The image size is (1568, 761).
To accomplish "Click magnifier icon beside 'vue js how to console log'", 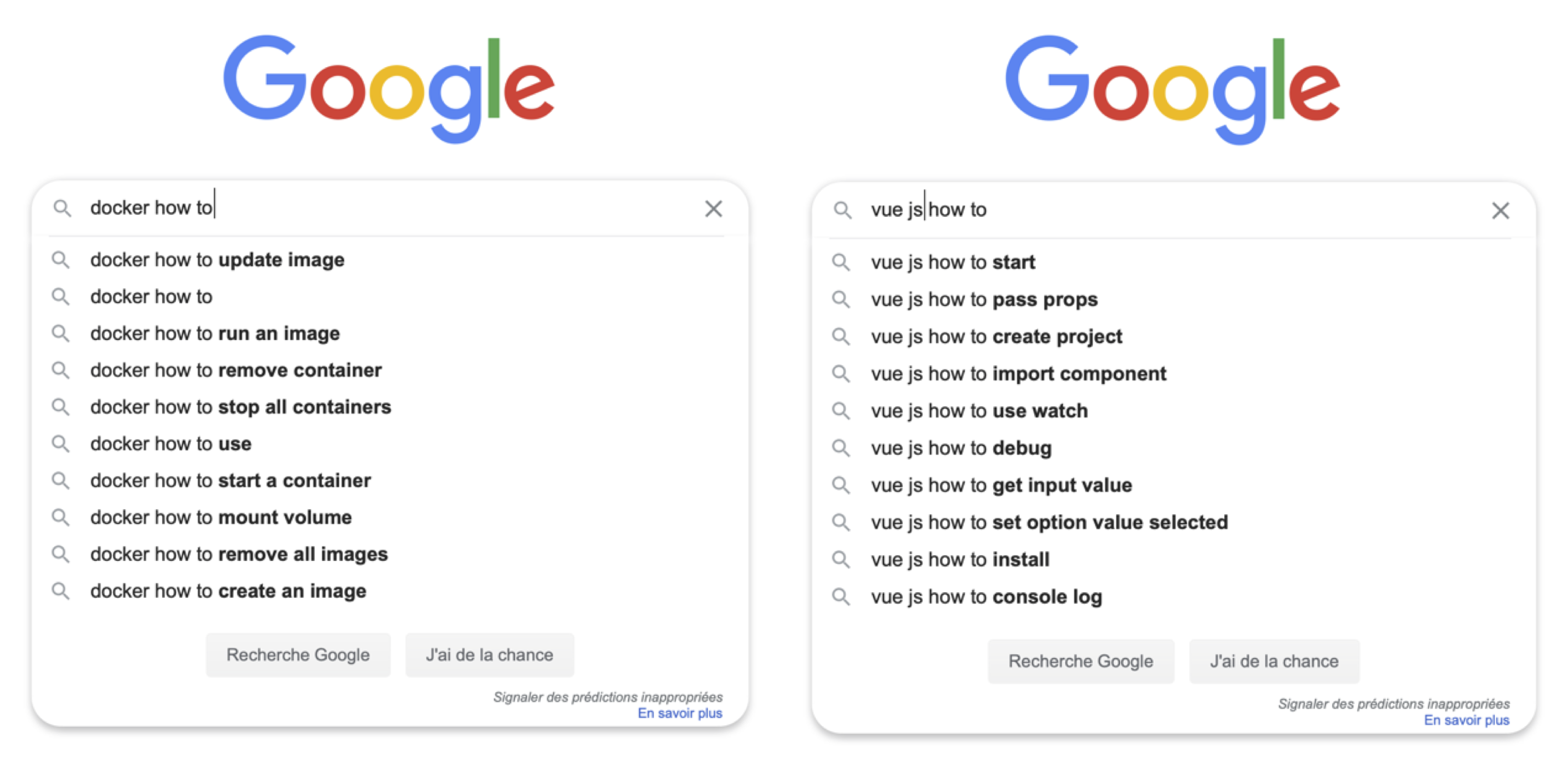I will tap(841, 596).
